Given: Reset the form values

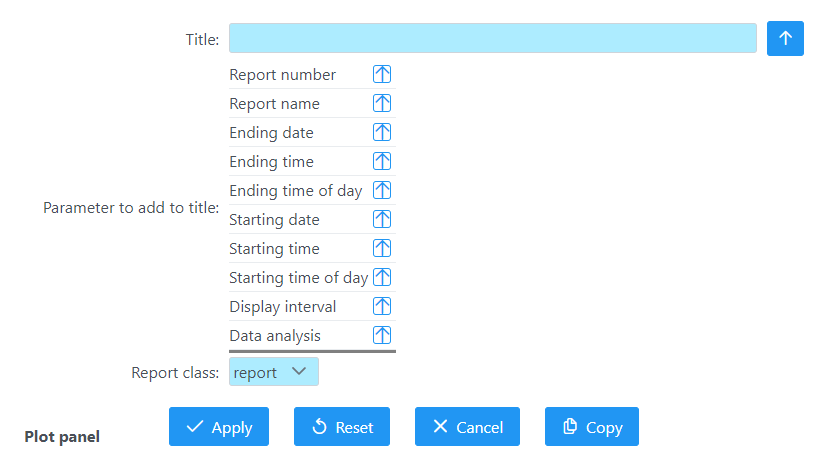Looking at the screenshot, I should point(341,427).
